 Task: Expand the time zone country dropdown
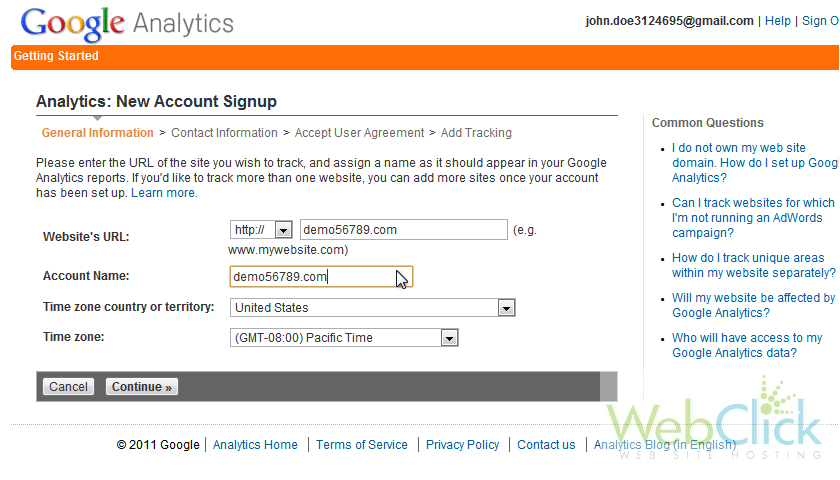click(372, 308)
